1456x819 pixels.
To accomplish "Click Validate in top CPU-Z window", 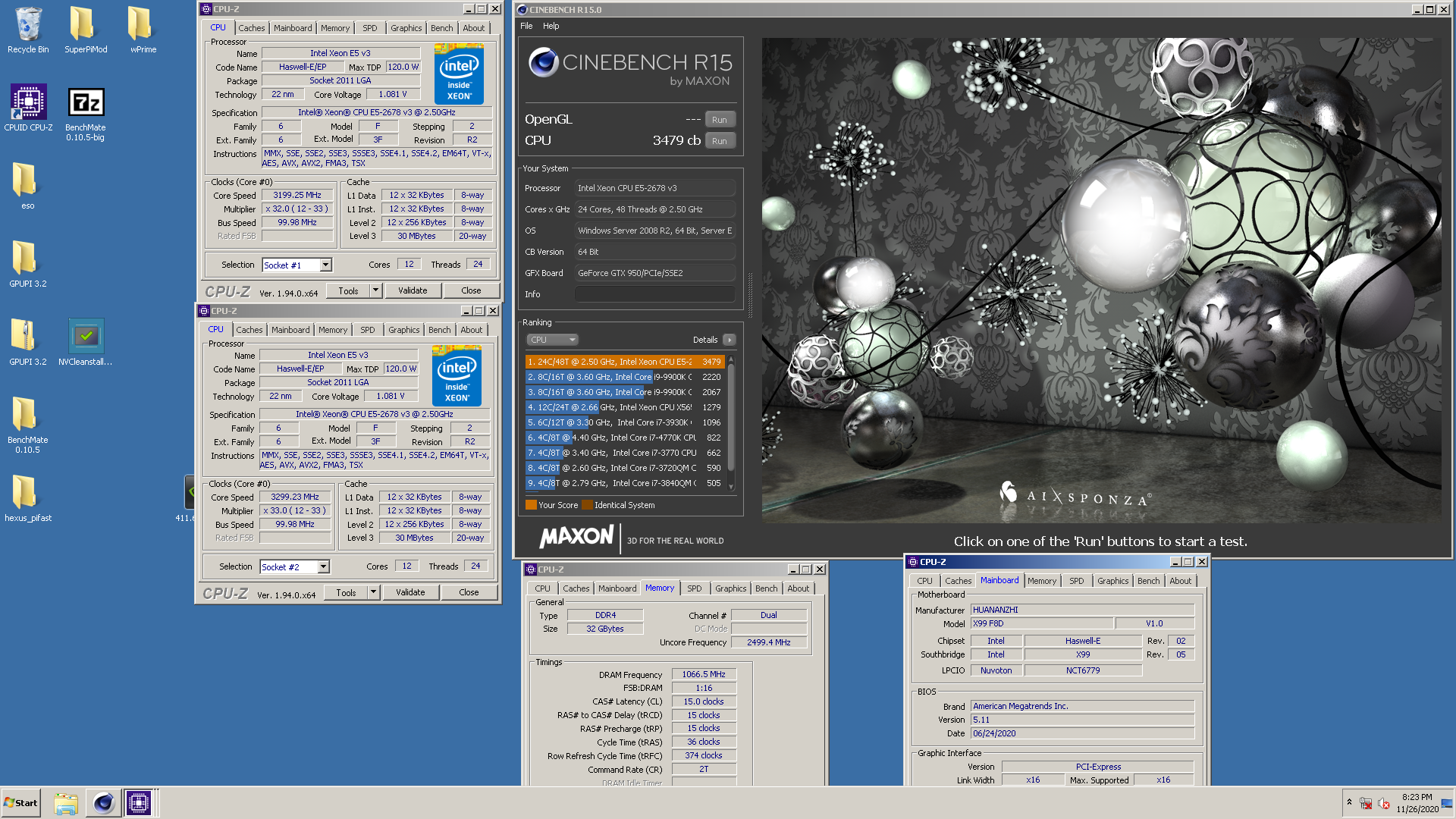I will pos(413,290).
